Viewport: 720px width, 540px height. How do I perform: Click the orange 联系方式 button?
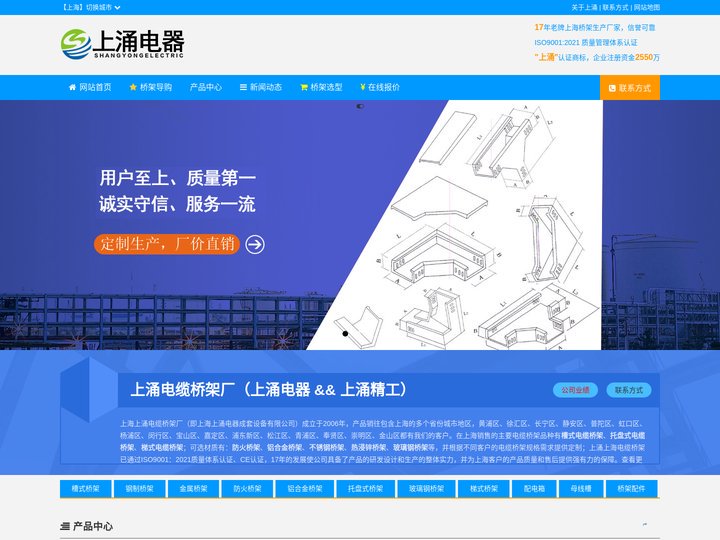coord(630,87)
